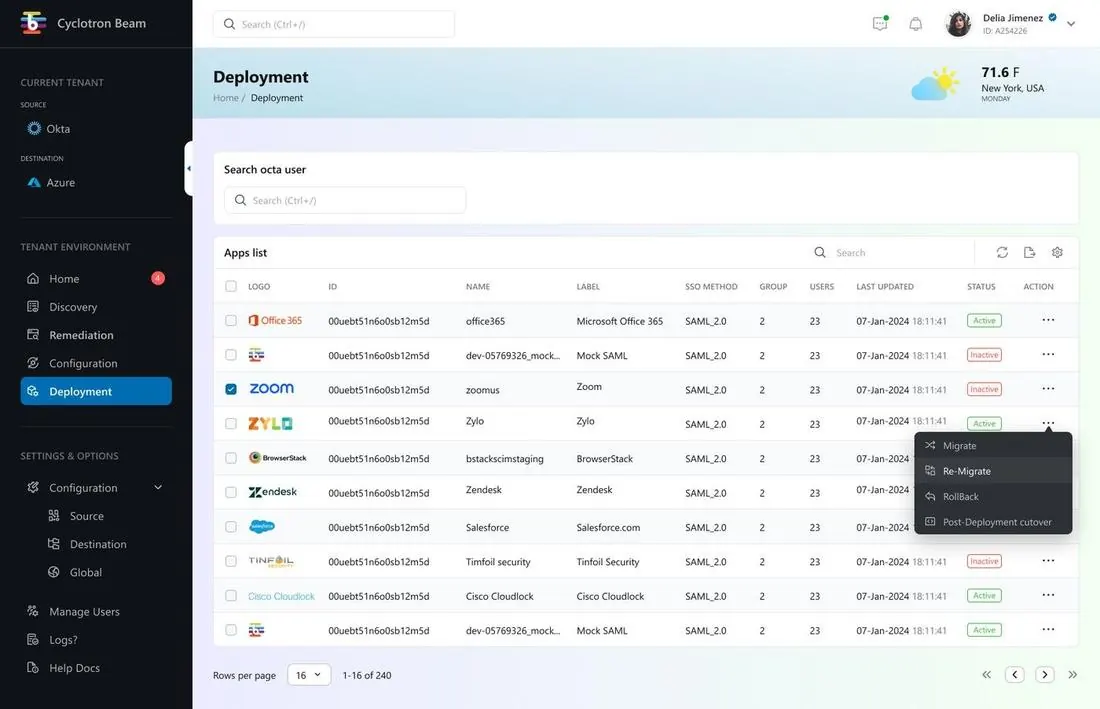The width and height of the screenshot is (1100, 709).
Task: Open the chat messages icon in header
Action: 880,23
